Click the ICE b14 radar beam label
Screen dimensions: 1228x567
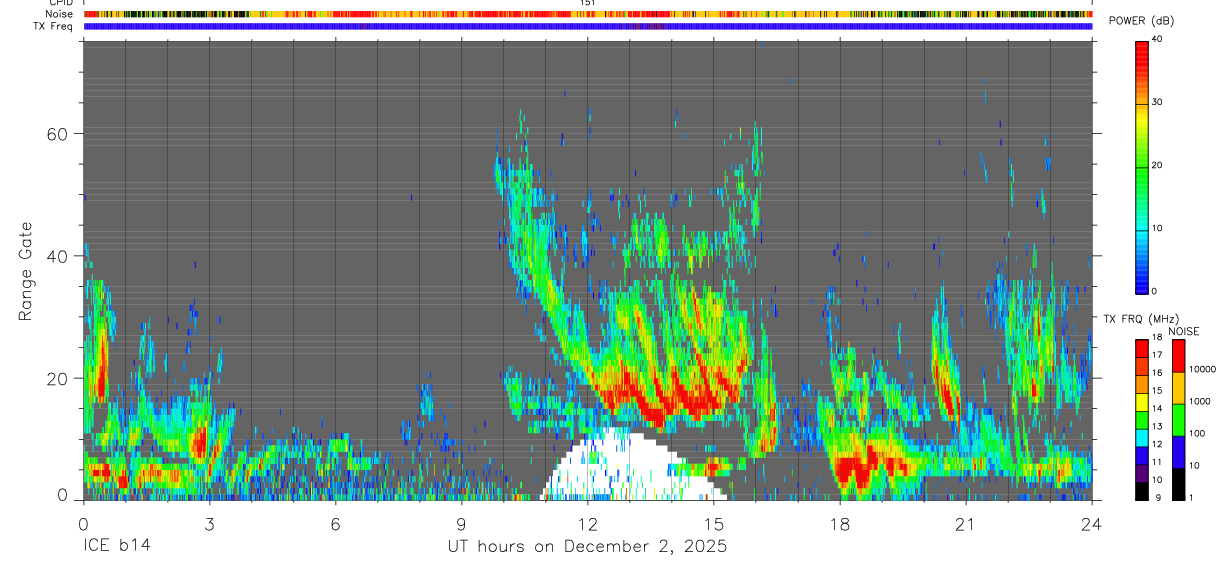(x=116, y=547)
